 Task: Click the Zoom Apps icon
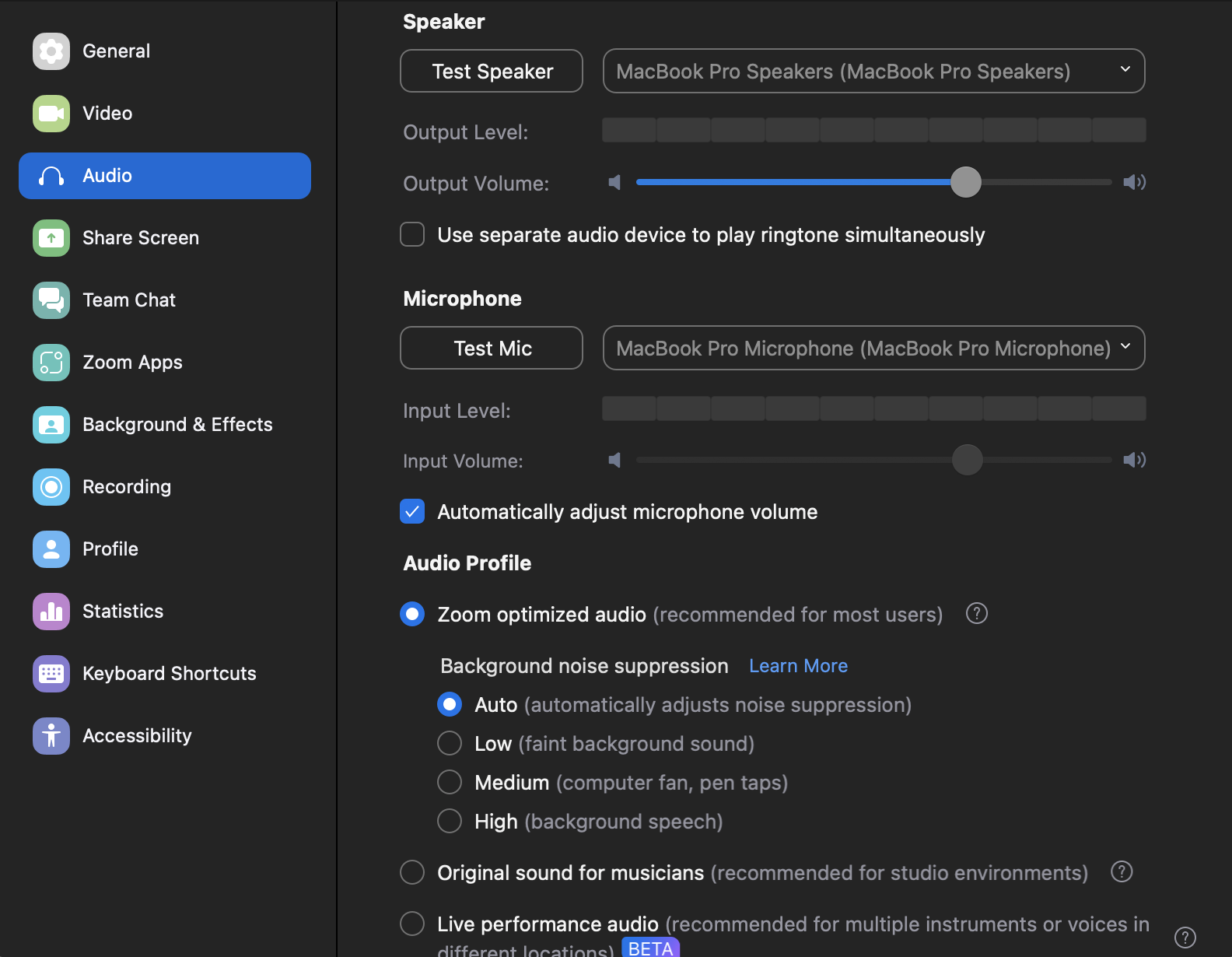51,363
